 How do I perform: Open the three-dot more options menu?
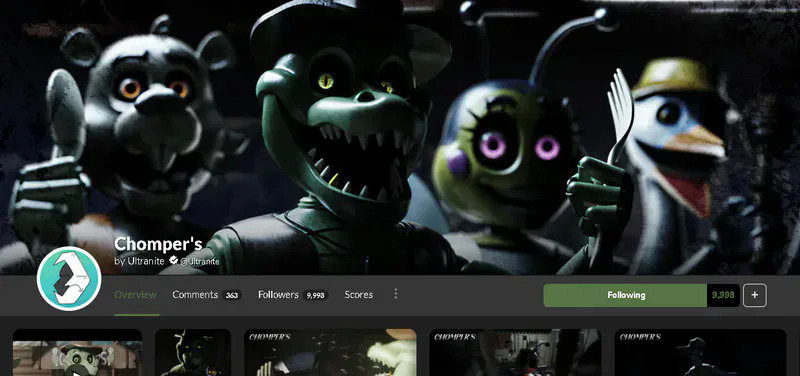pyautogui.click(x=395, y=294)
